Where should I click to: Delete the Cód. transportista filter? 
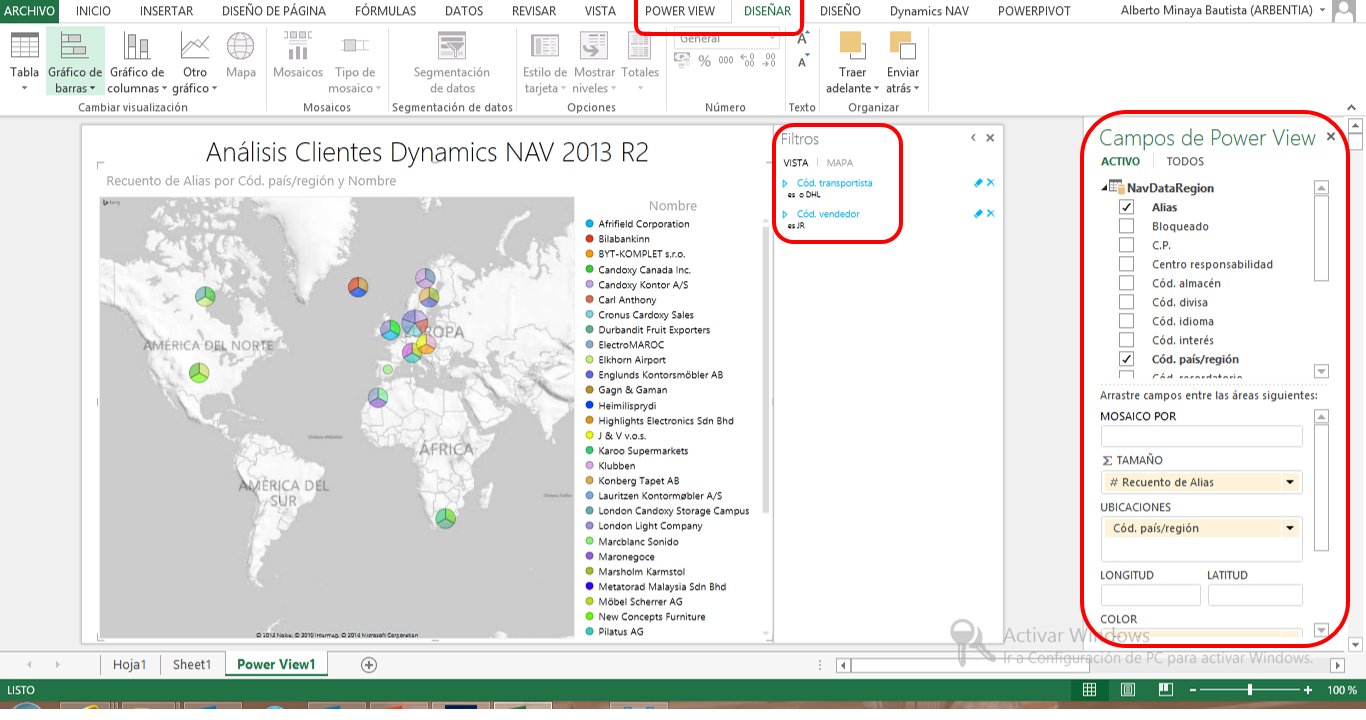[x=991, y=183]
